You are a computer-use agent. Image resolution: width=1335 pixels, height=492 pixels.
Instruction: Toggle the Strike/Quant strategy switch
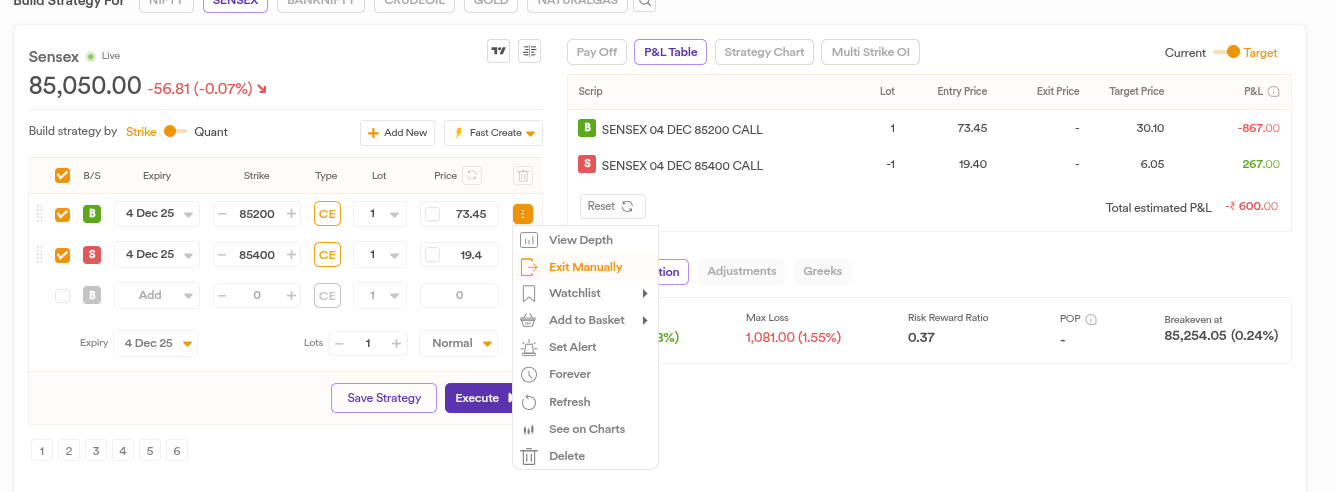coord(175,132)
